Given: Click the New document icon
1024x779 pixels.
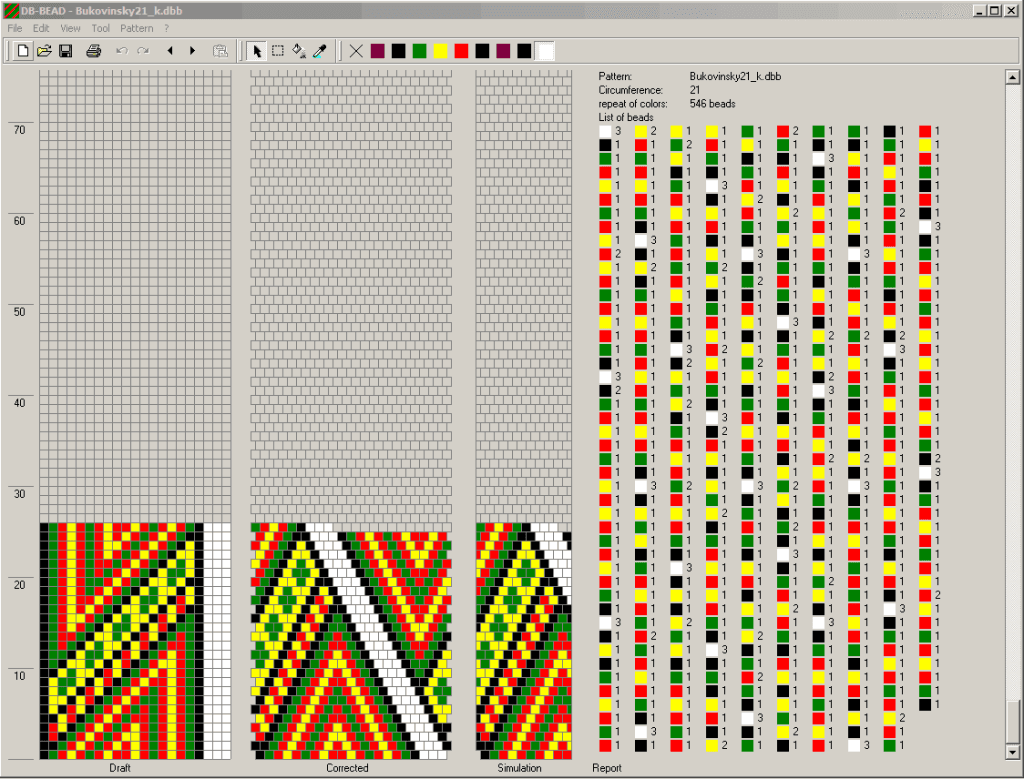Looking at the screenshot, I should click(x=23, y=51).
